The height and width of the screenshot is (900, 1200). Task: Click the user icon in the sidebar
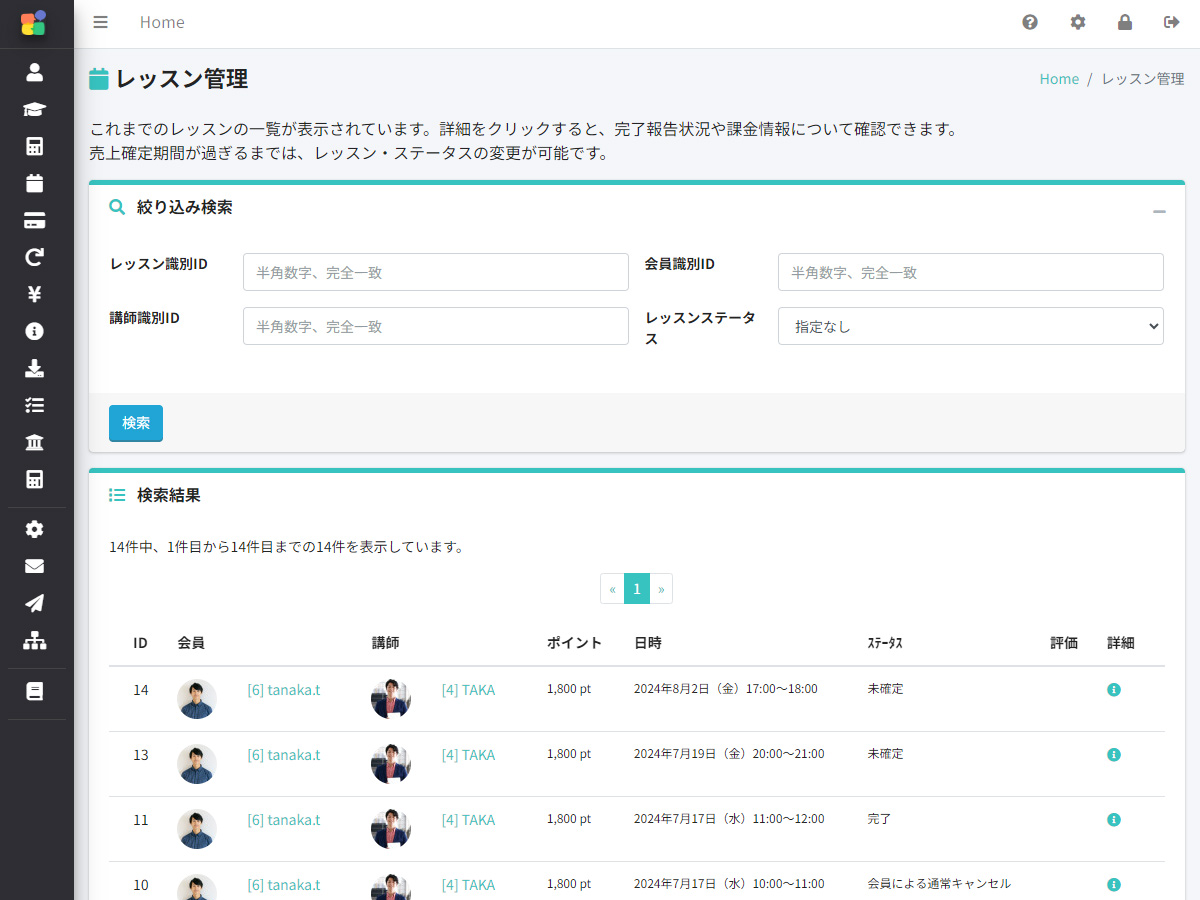click(x=35, y=72)
